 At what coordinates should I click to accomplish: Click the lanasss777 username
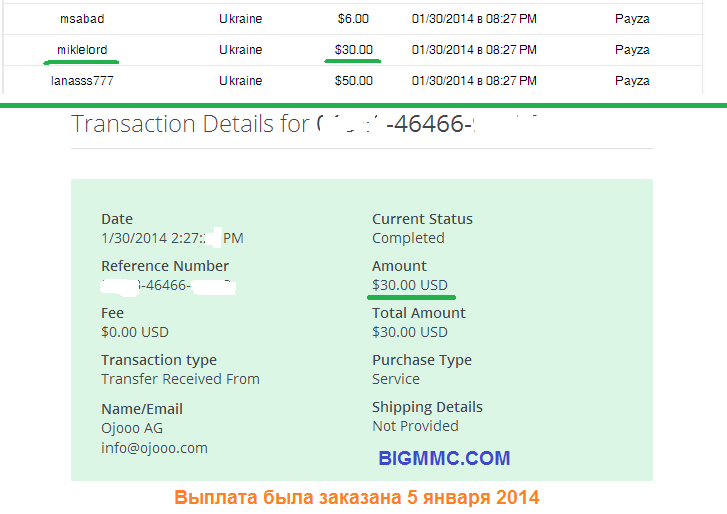pyautogui.click(x=83, y=81)
